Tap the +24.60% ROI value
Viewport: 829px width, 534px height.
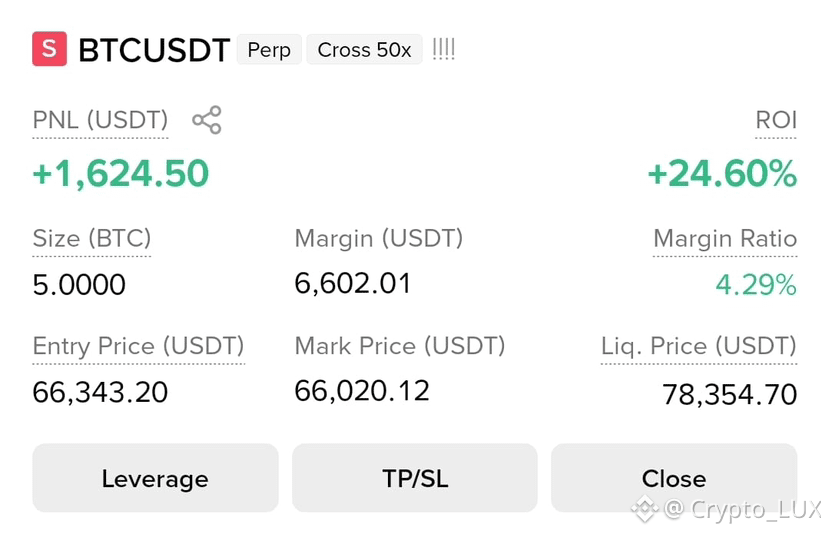tap(722, 173)
